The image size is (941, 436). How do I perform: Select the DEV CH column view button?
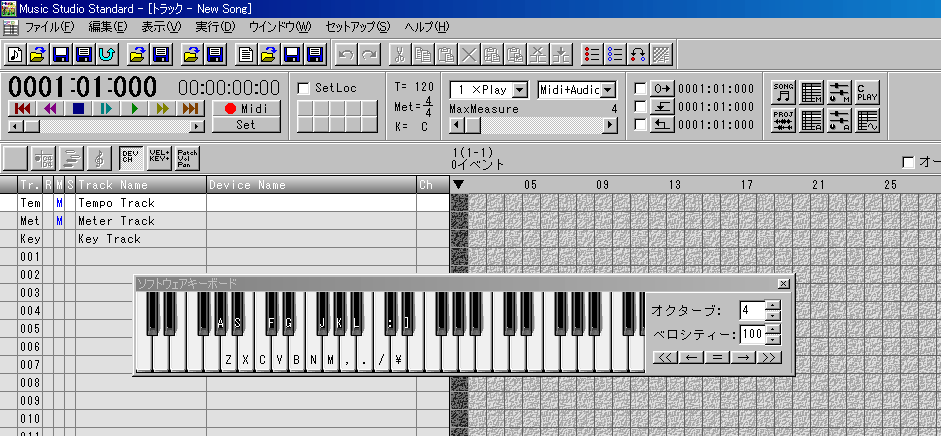pos(131,158)
